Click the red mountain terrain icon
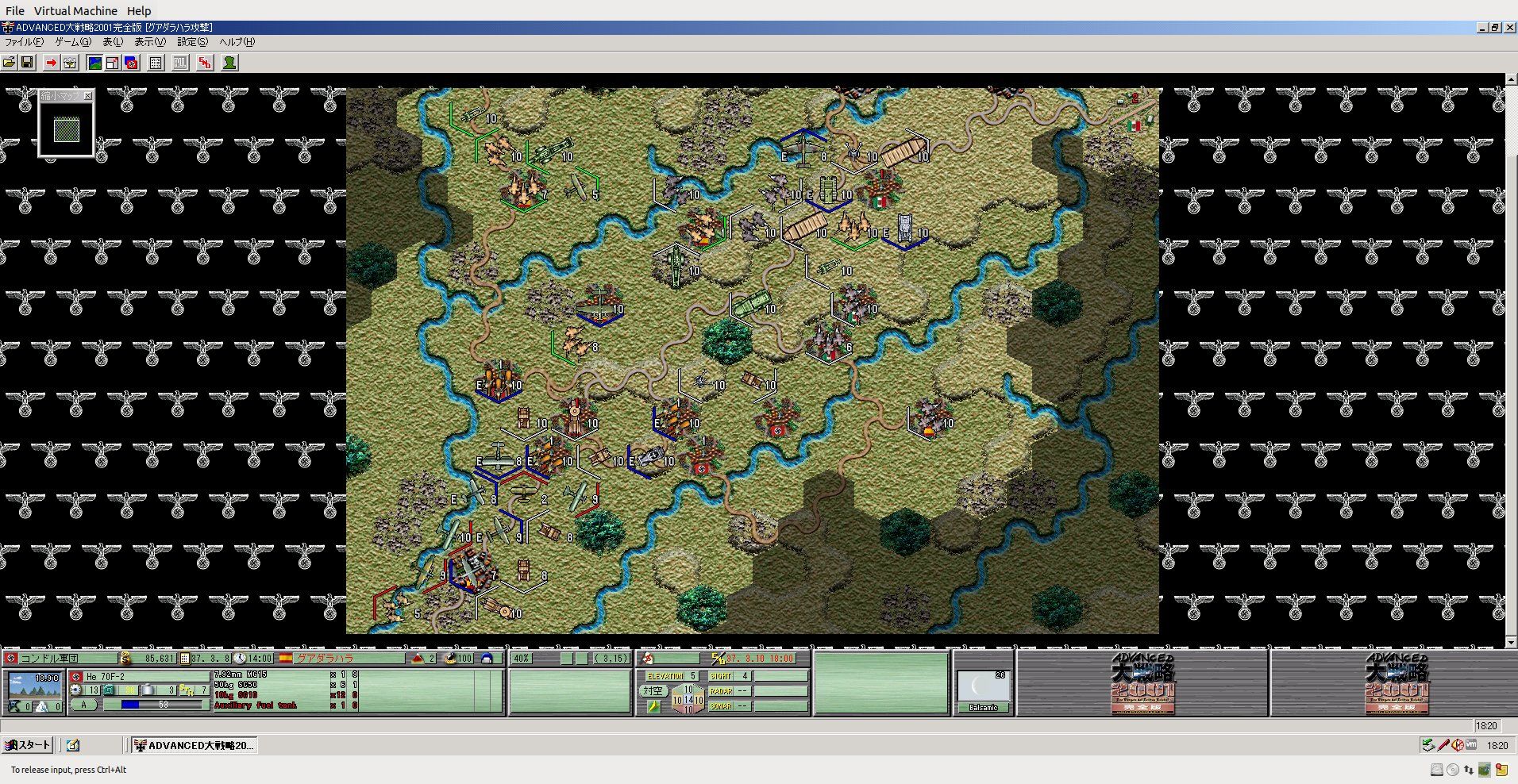The width and height of the screenshot is (1518, 784). pos(418,659)
